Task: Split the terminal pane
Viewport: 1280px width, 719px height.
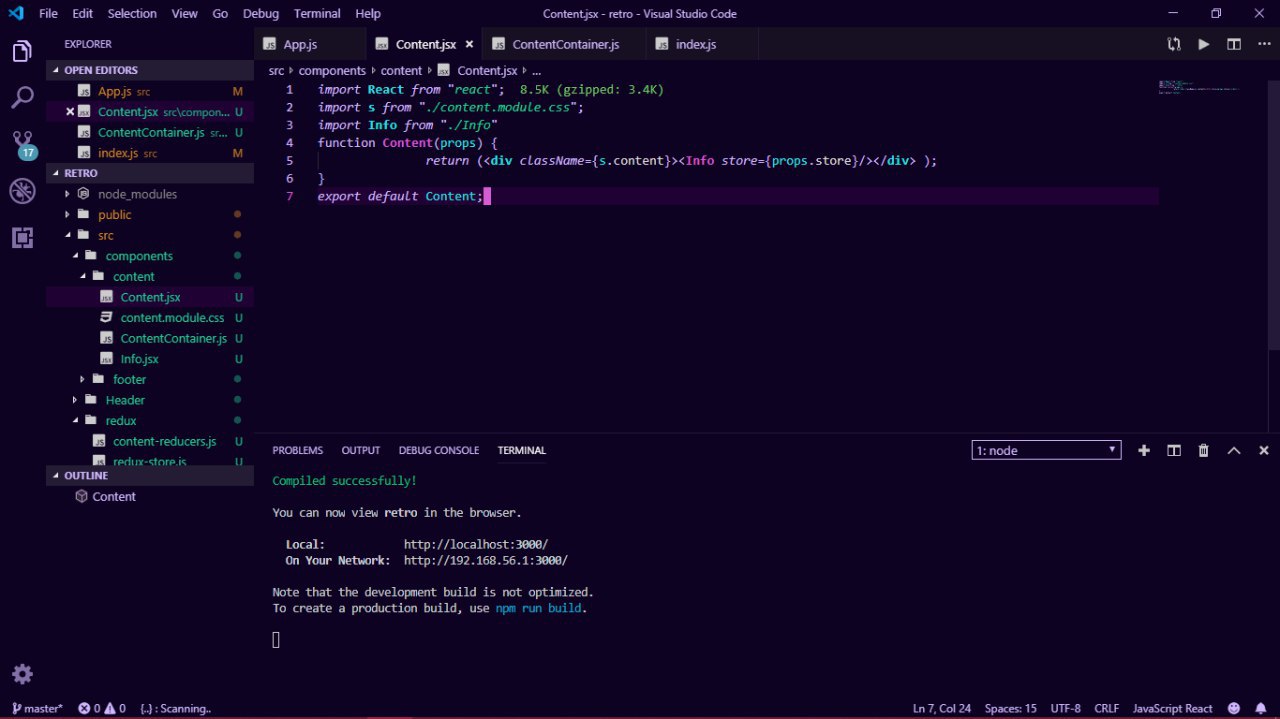Action: point(1174,451)
